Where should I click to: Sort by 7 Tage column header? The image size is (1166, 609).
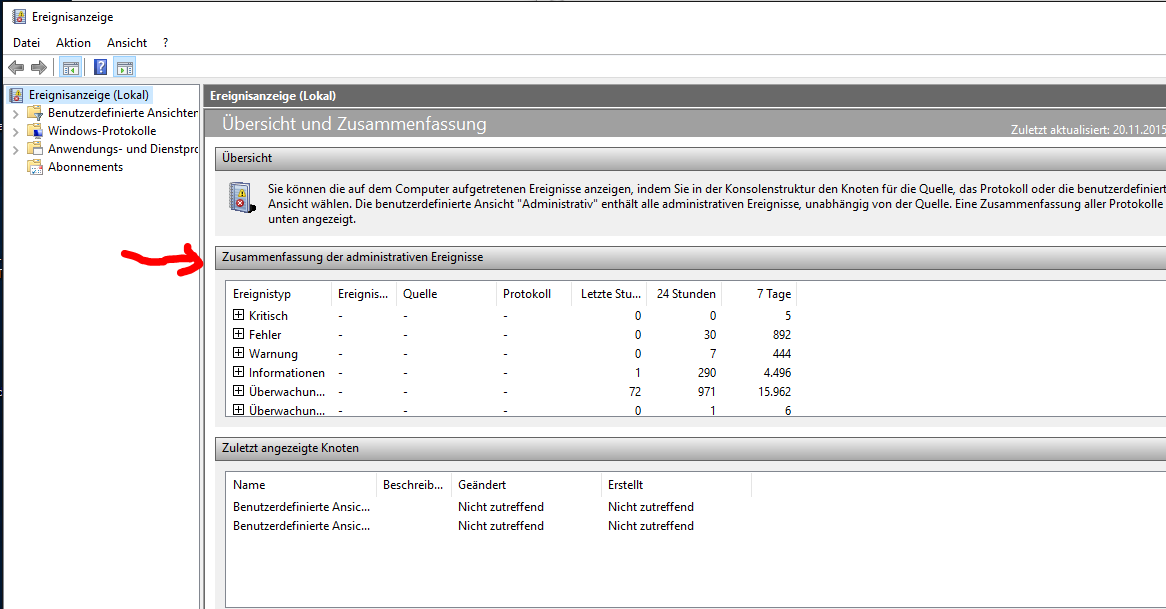click(x=760, y=294)
